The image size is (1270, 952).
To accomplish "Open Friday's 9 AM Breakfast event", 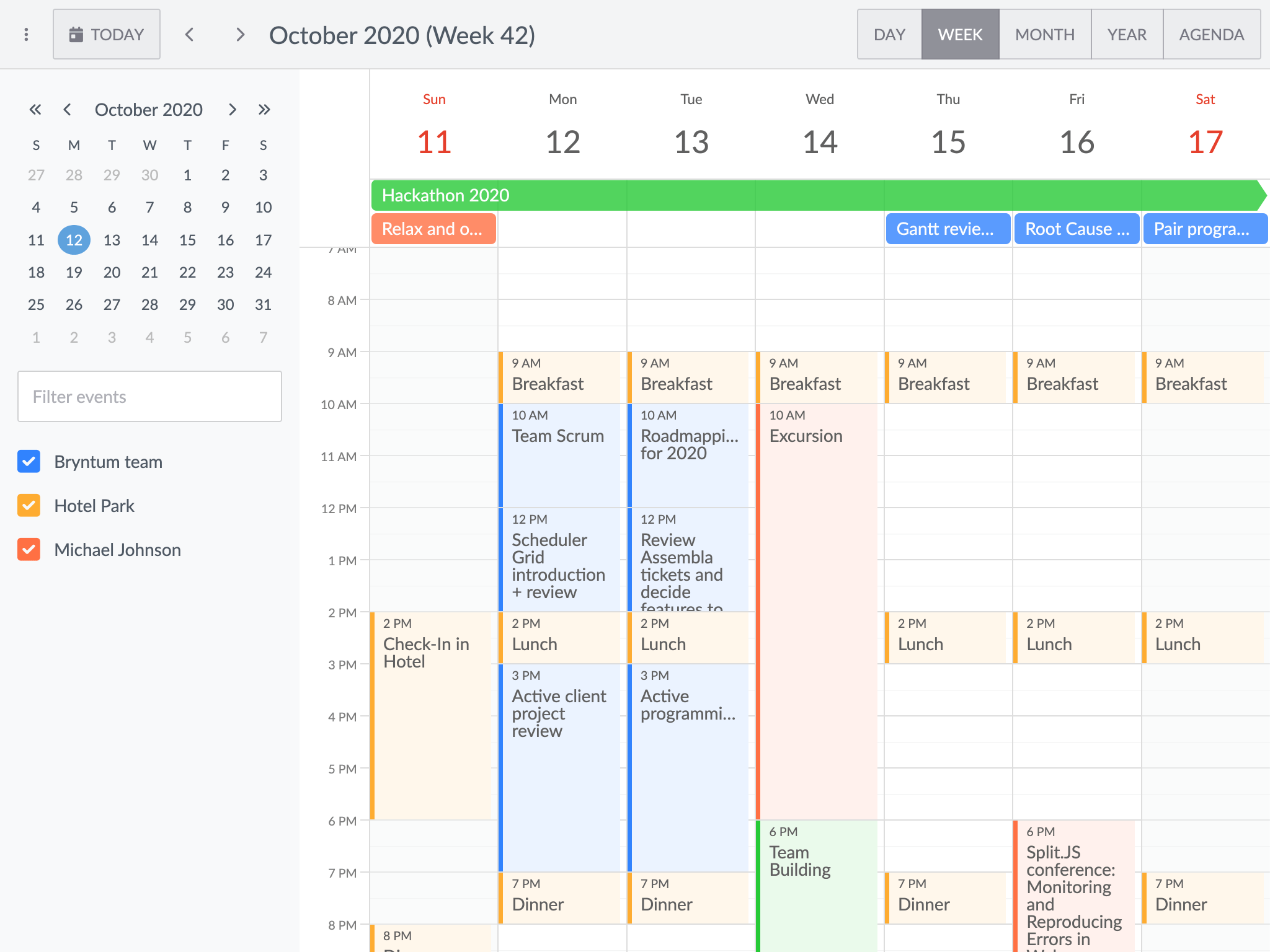I will pyautogui.click(x=1074, y=377).
